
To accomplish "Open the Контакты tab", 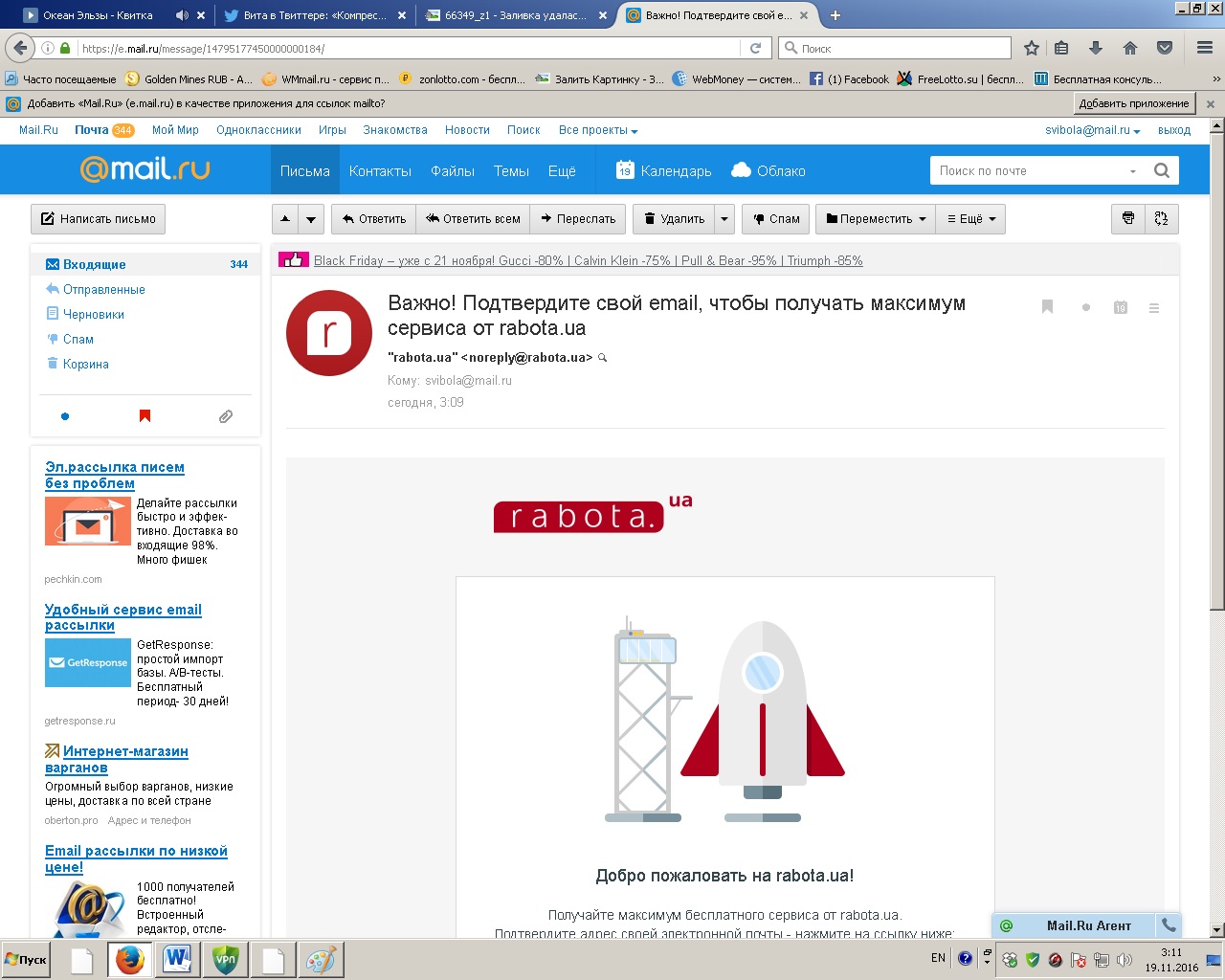I will (380, 170).
